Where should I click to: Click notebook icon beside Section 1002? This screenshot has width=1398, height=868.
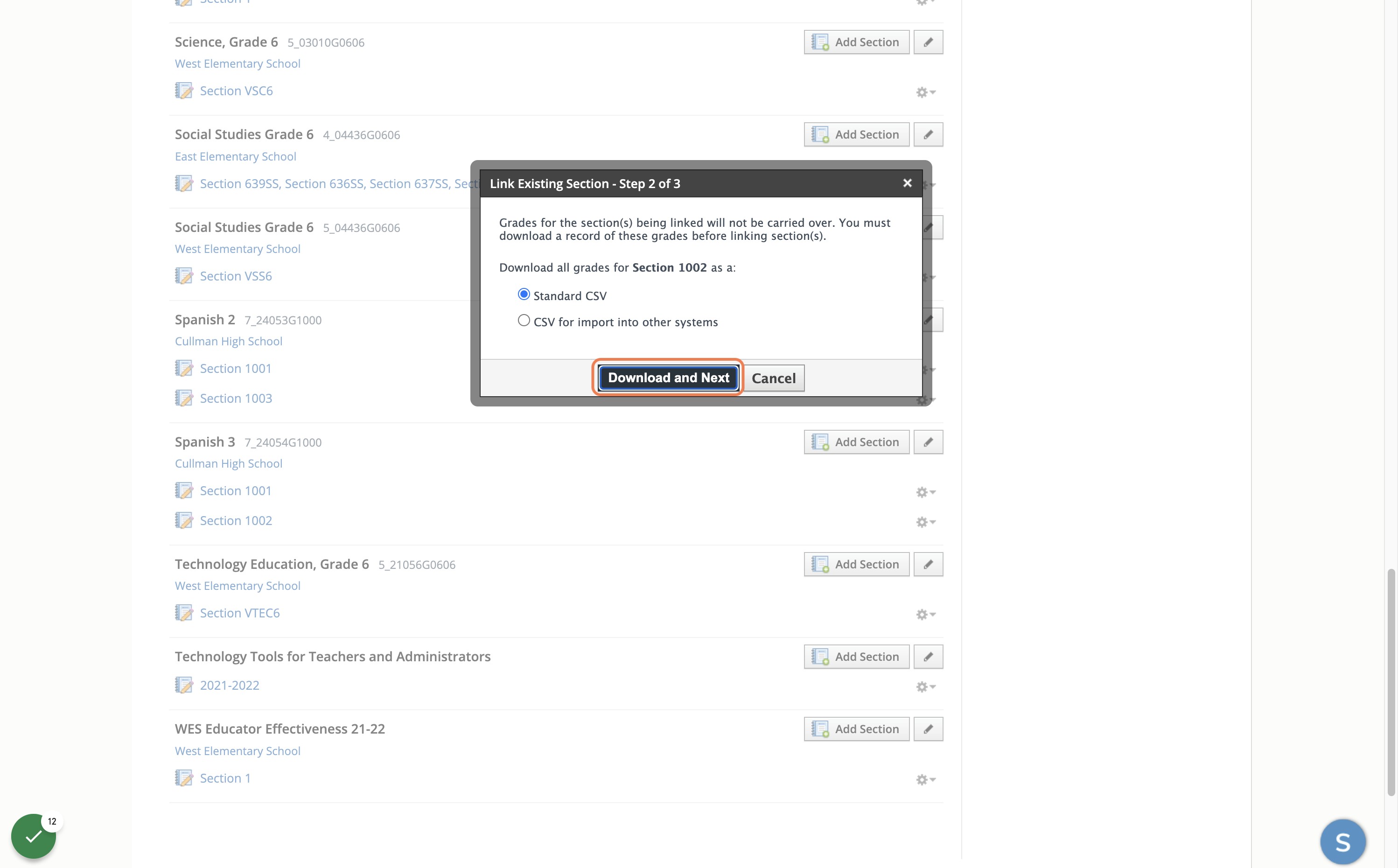[x=184, y=521]
